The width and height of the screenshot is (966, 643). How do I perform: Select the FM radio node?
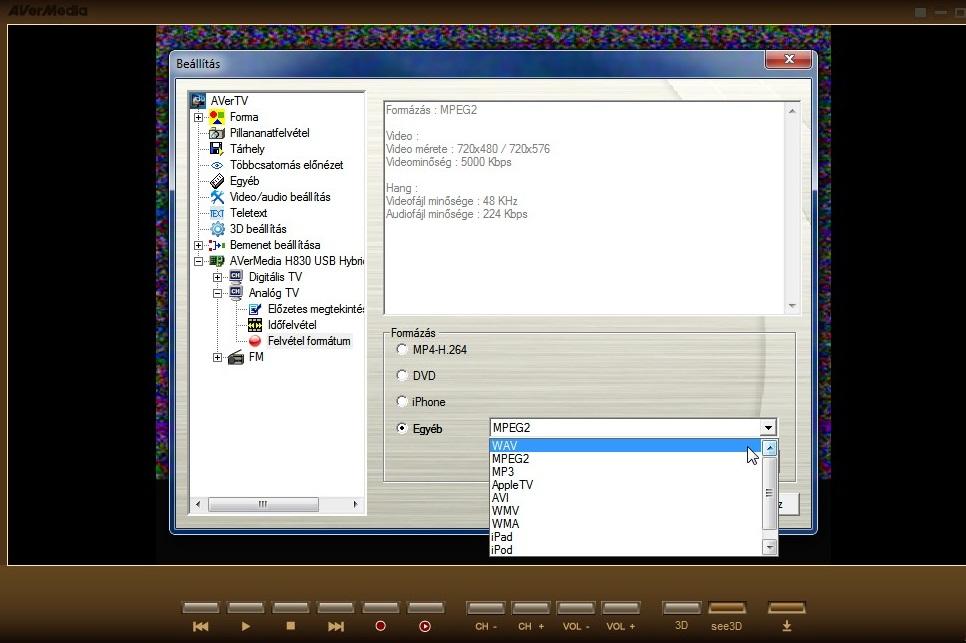(x=256, y=357)
